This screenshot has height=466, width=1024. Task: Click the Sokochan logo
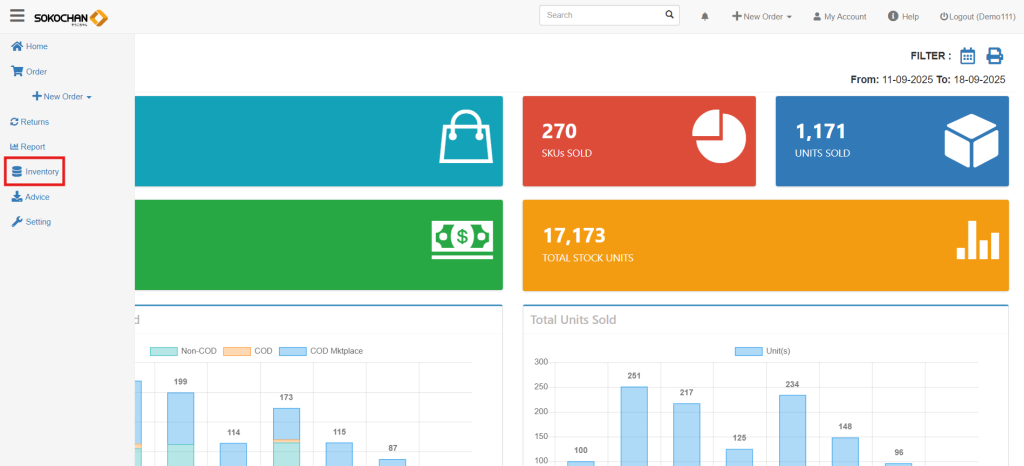[70, 17]
